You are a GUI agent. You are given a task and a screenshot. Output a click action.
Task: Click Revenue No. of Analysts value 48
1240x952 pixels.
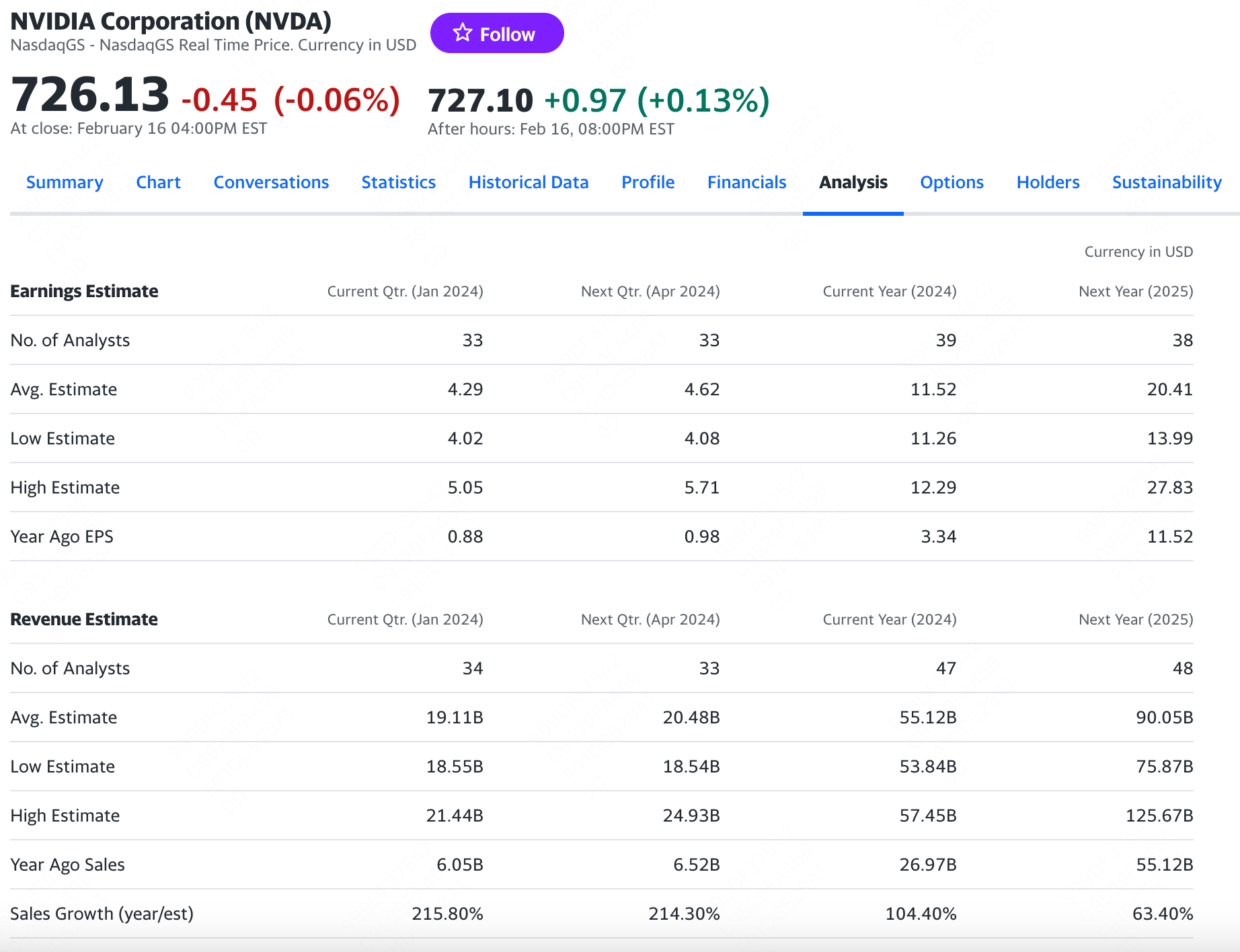(x=1183, y=668)
